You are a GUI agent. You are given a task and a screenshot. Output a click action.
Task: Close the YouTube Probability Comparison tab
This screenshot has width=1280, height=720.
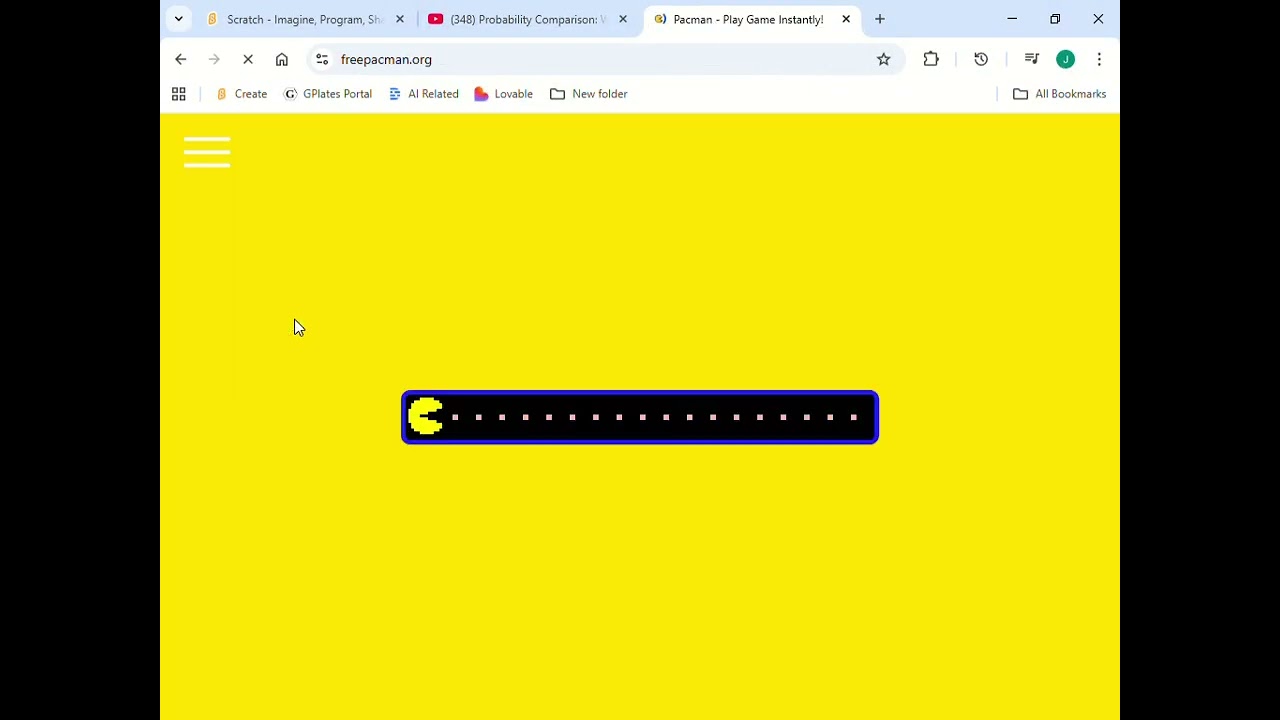click(x=623, y=19)
